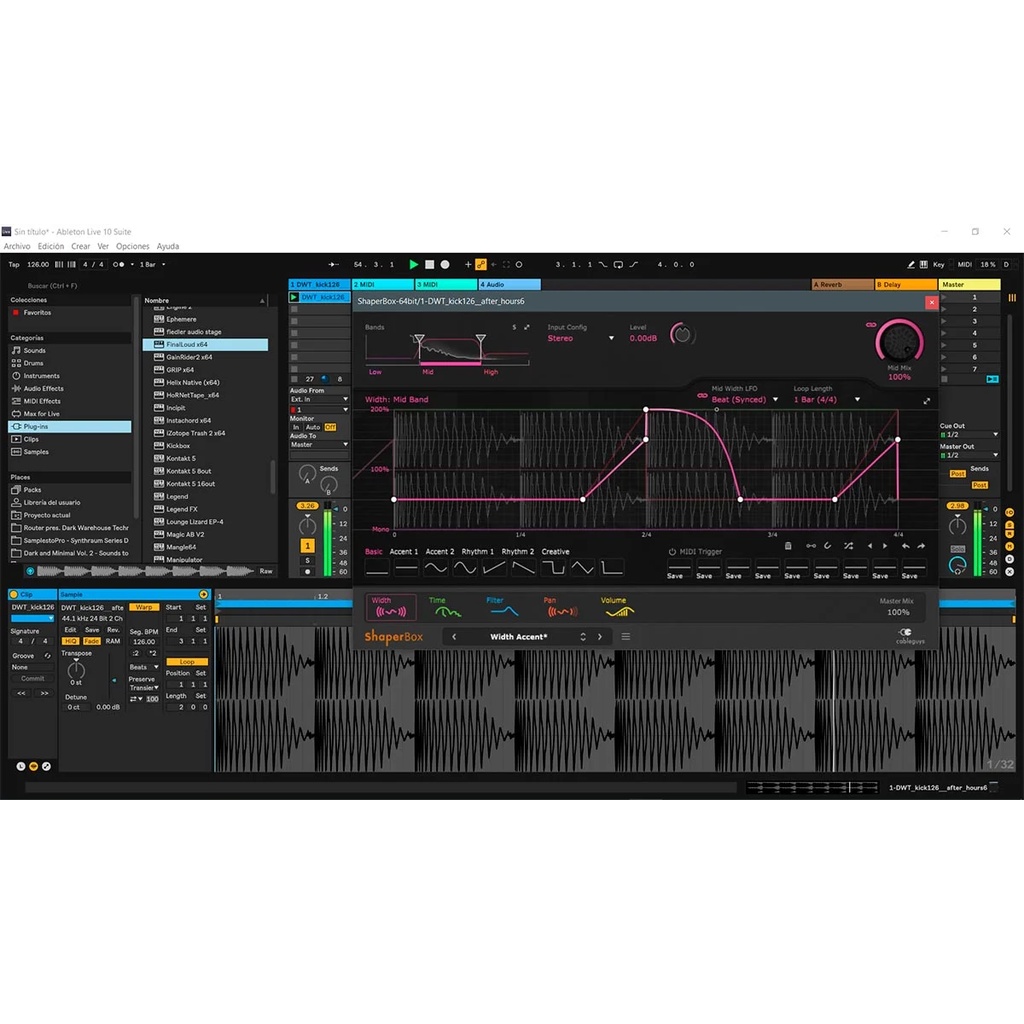Redo the ShaperBox edit arrow
This screenshot has height=1024, width=1024.
tap(921, 546)
